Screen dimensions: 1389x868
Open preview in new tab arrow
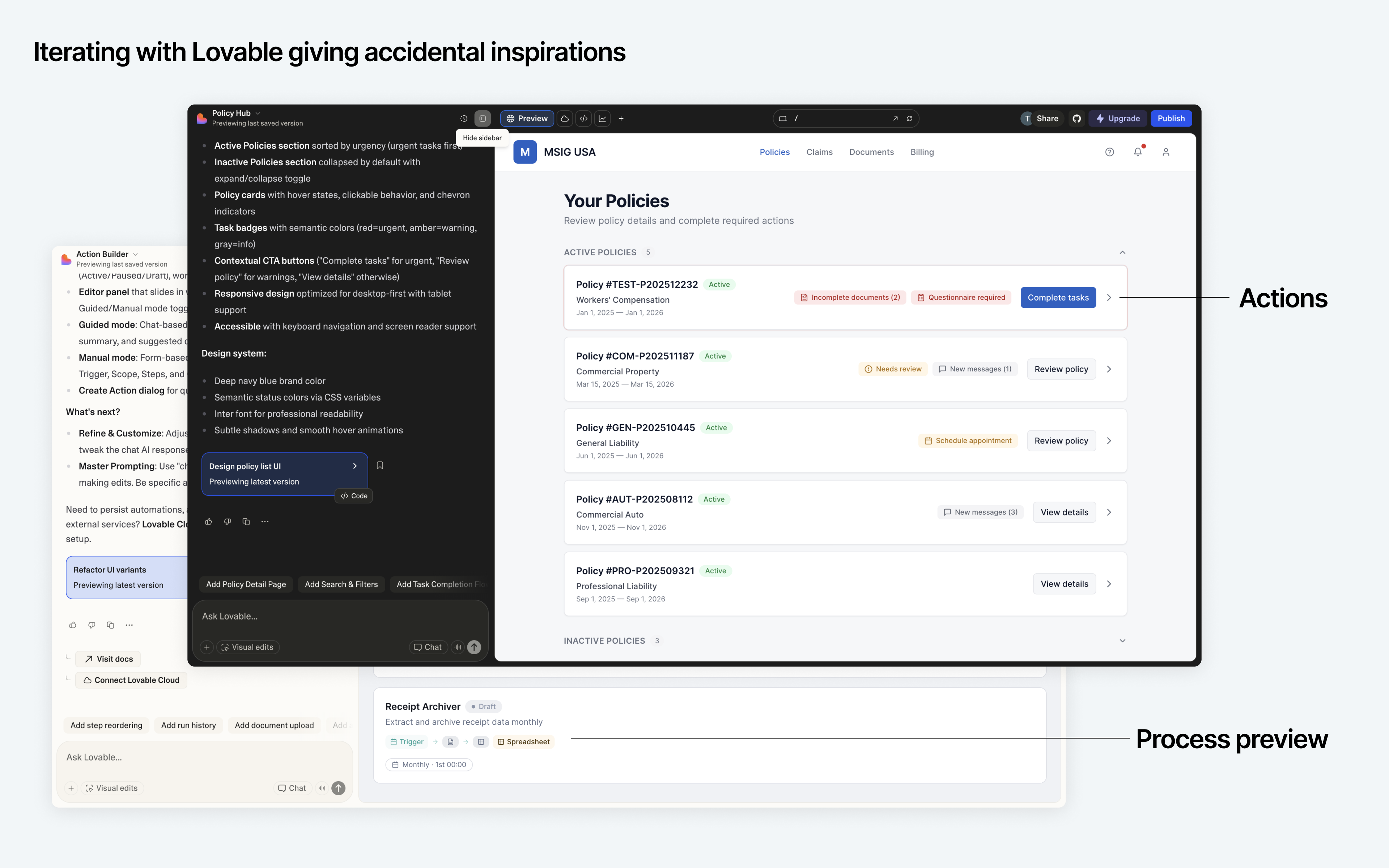click(x=895, y=119)
